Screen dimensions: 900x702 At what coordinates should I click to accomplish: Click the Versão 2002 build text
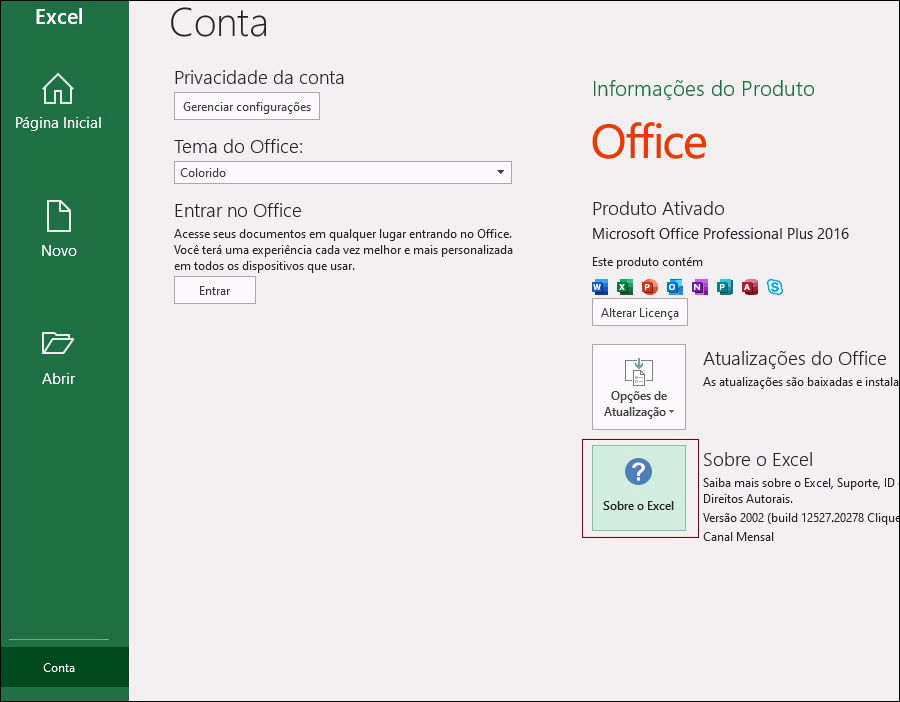(x=801, y=517)
